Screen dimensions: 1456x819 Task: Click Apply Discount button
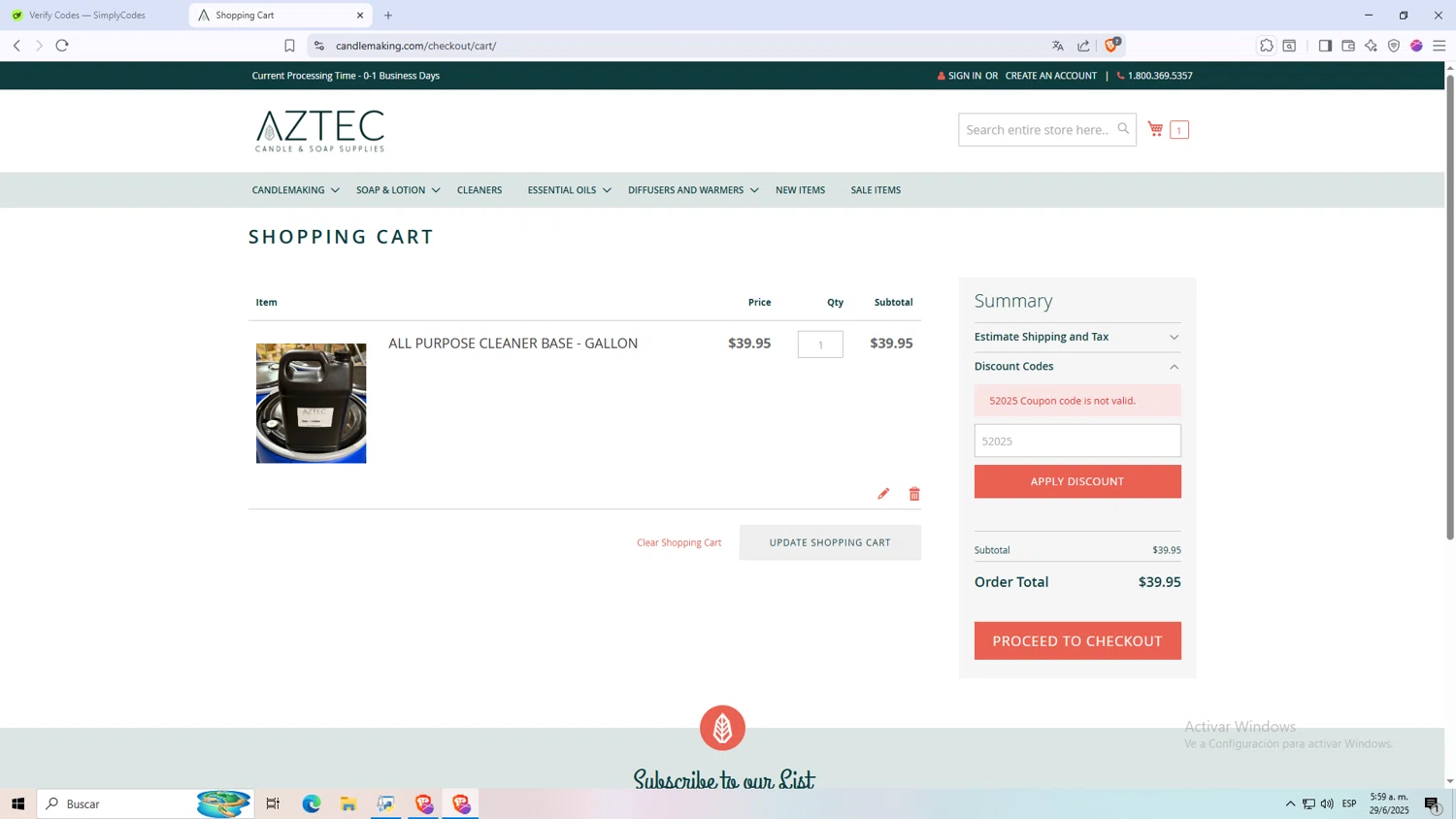pos(1077,481)
